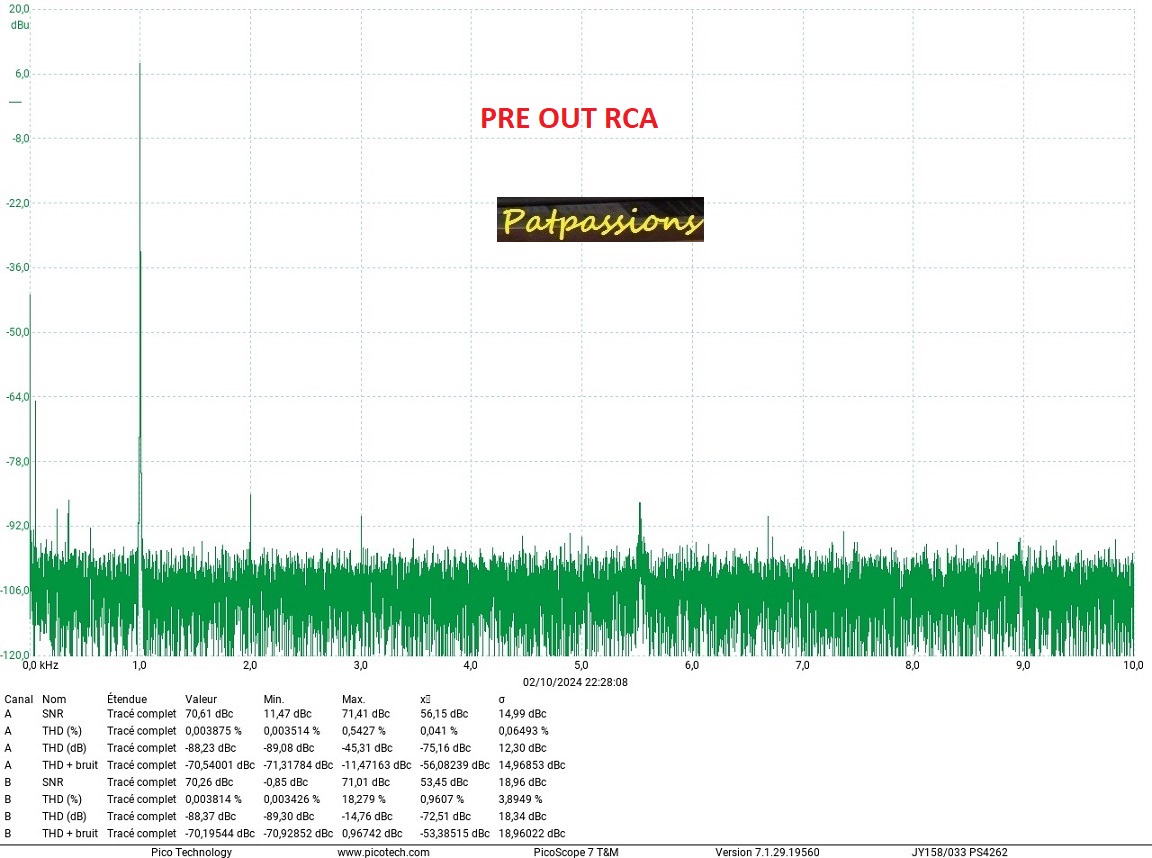Click the 5,0 kHz x-axis label

coord(581,665)
